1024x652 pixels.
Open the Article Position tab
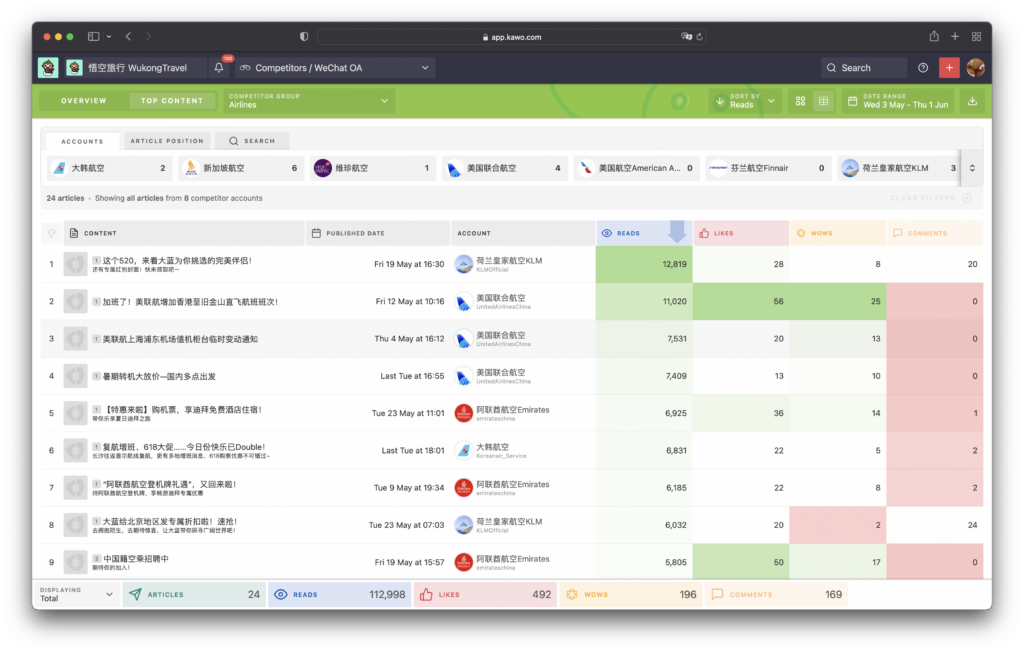pos(167,140)
